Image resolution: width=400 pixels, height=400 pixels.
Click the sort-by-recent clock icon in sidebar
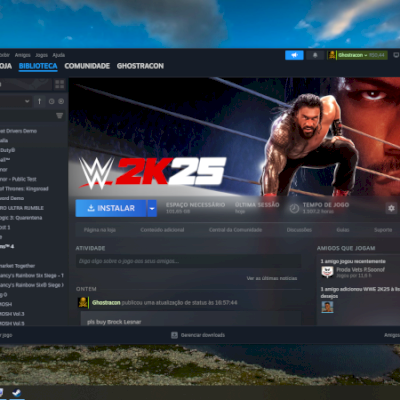(52, 101)
